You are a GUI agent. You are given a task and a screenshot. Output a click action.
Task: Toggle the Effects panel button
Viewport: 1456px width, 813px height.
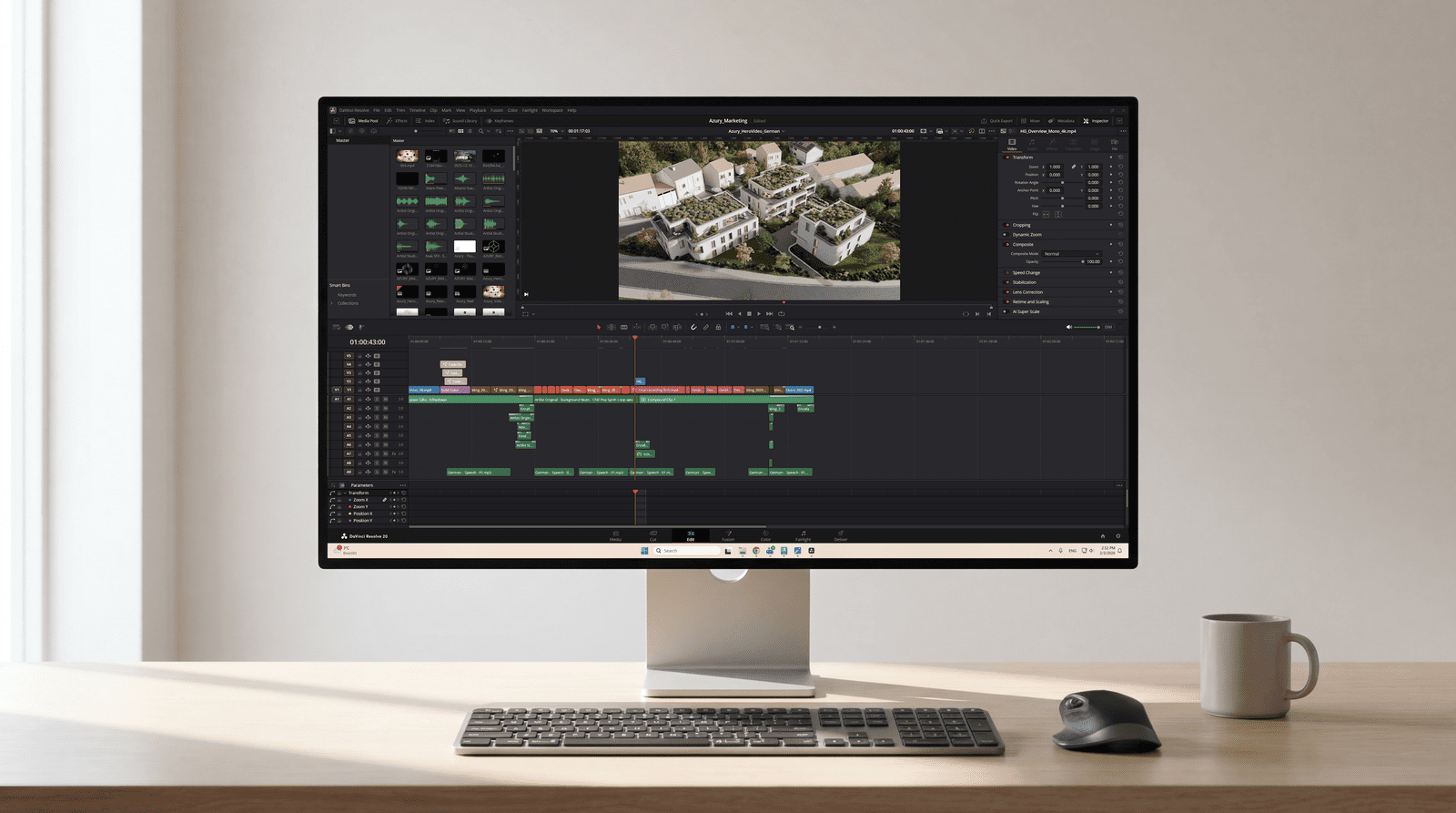(397, 121)
